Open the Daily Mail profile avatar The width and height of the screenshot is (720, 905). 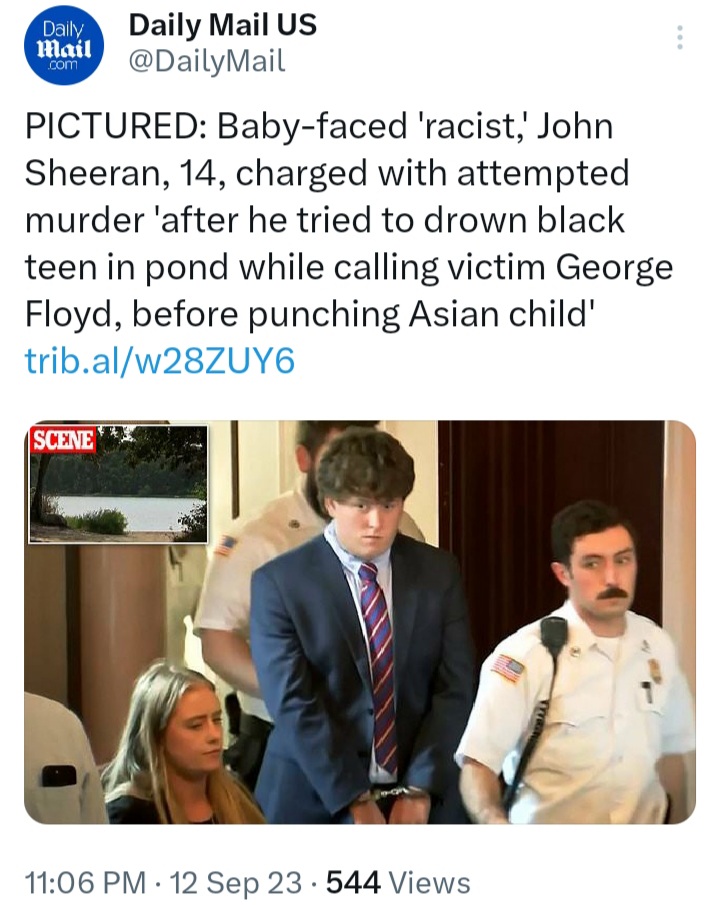click(64, 45)
